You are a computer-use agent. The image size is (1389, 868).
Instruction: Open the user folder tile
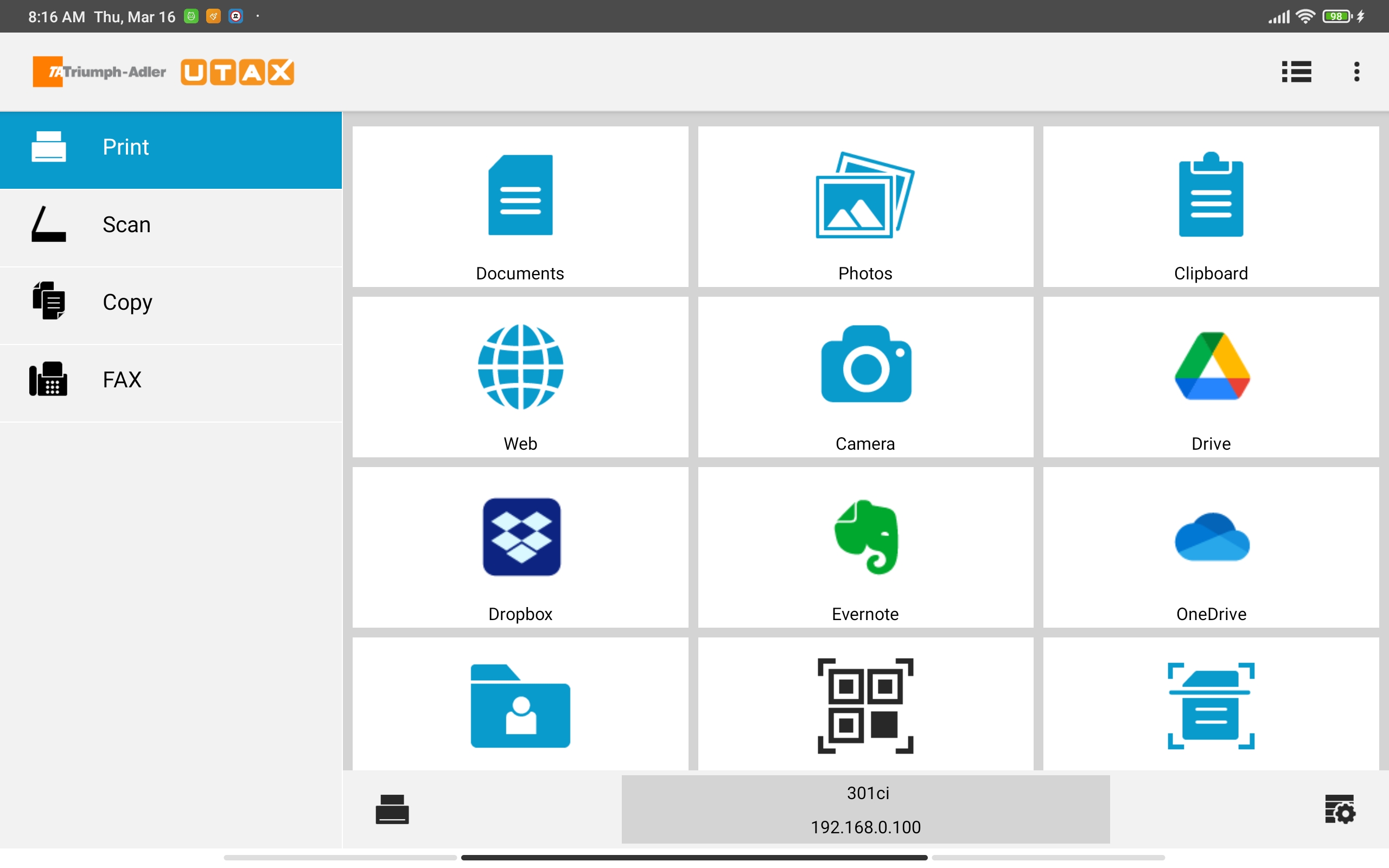pyautogui.click(x=520, y=704)
